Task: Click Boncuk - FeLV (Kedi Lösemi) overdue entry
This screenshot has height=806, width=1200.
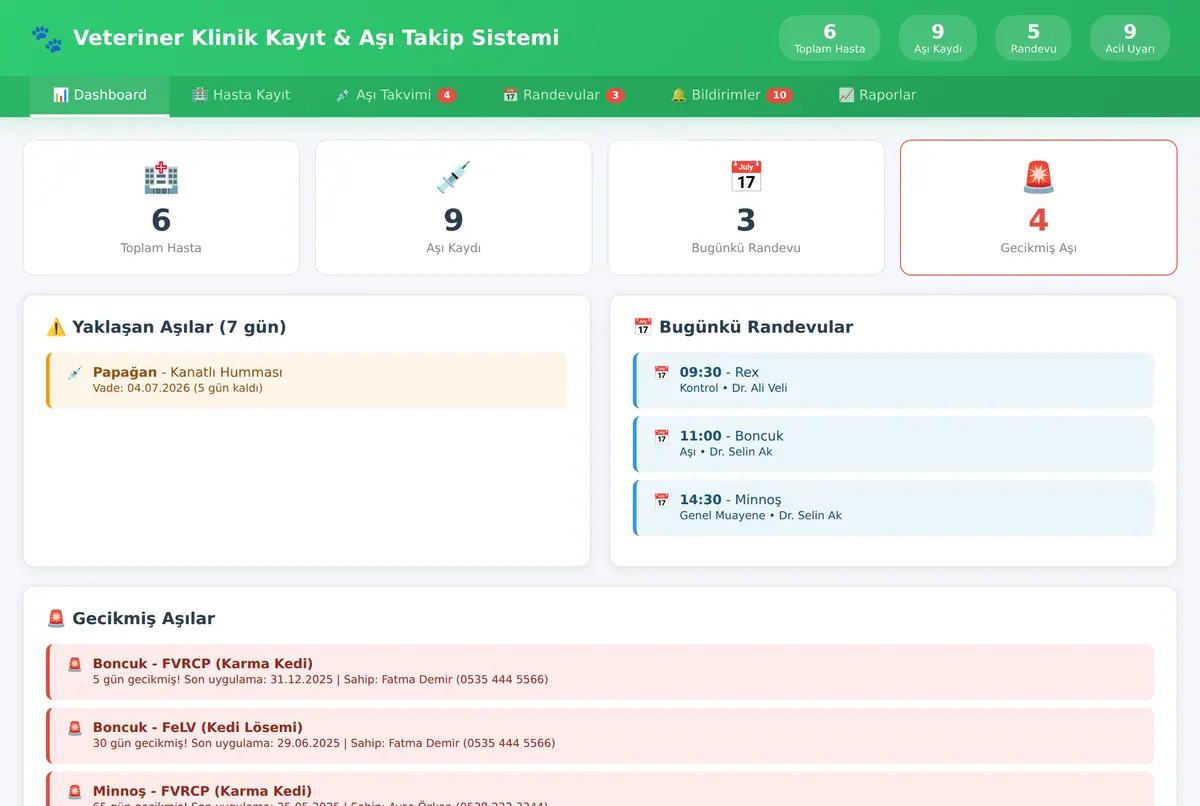Action: tap(600, 736)
